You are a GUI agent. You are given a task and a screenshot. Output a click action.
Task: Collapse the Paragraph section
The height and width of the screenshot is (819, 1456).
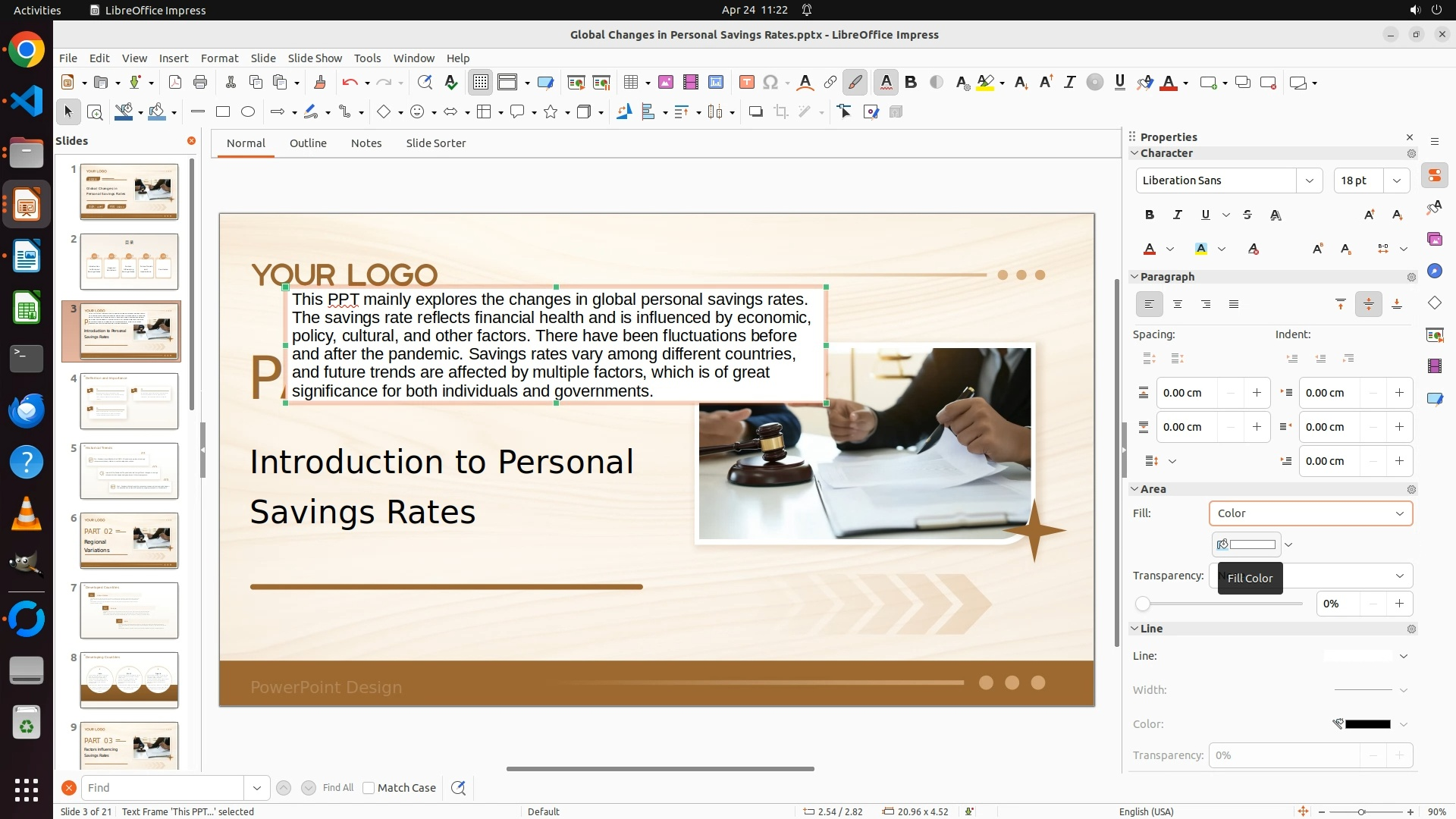[x=1135, y=277]
